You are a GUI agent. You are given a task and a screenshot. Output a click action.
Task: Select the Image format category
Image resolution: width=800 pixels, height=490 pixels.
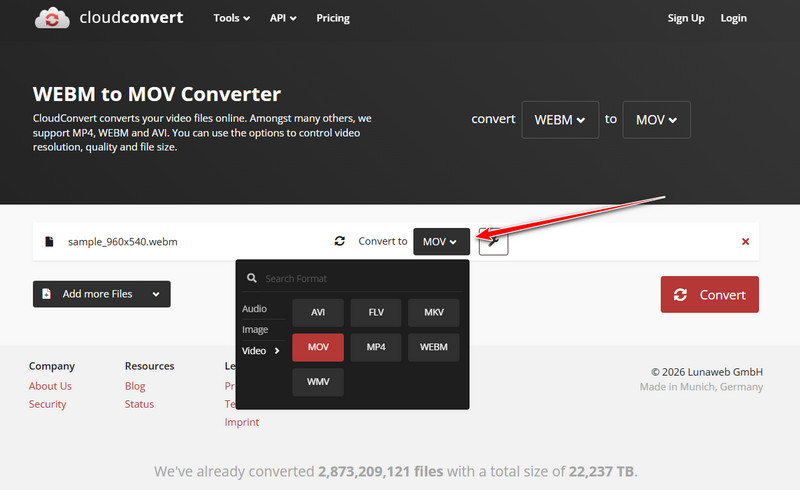(x=255, y=329)
